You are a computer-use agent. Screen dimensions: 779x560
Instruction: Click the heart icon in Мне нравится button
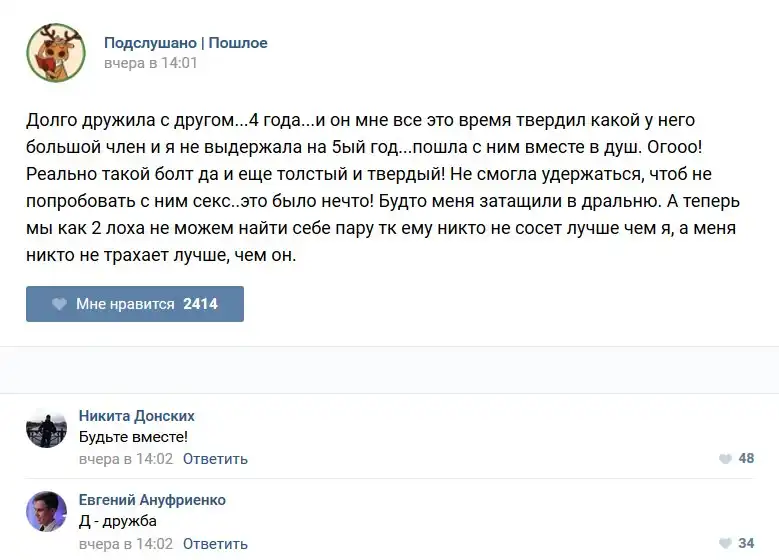click(59, 304)
